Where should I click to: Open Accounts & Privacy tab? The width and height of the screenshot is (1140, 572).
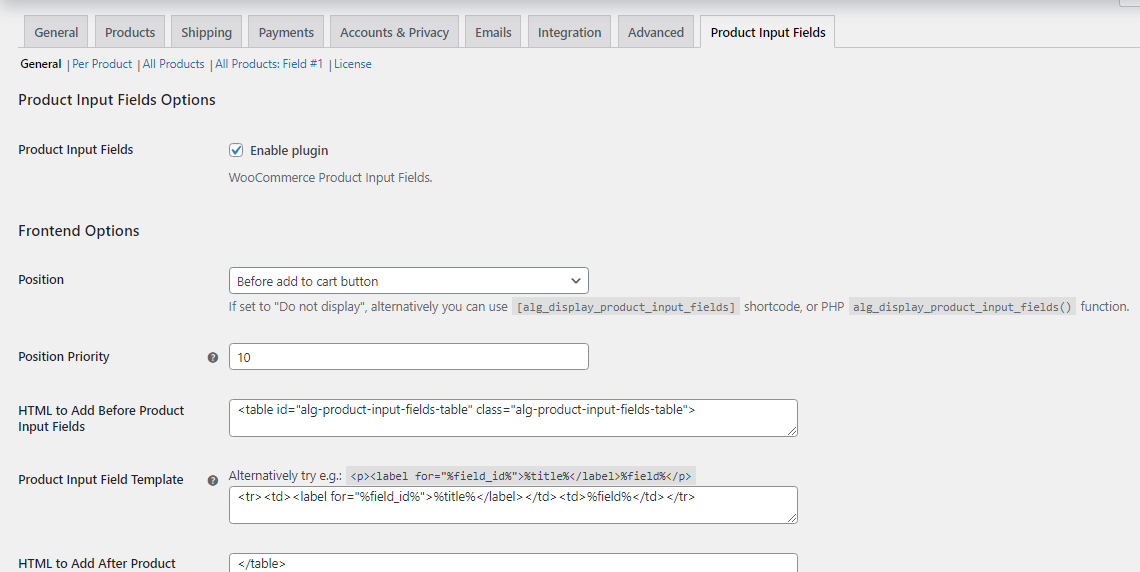pos(394,32)
